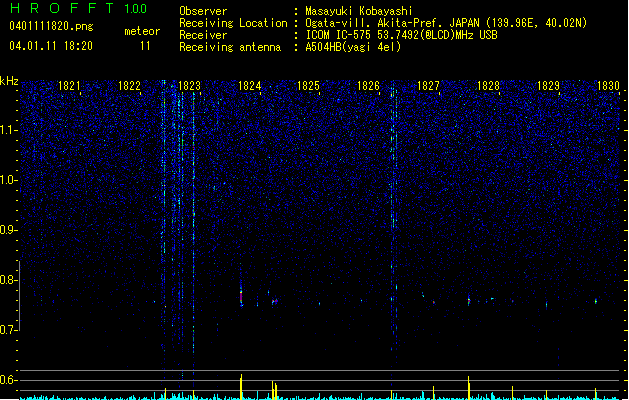Viewport: 629px width, 400px height.
Task: Click the ICOM IC-575 receiver value
Action: coord(401,35)
